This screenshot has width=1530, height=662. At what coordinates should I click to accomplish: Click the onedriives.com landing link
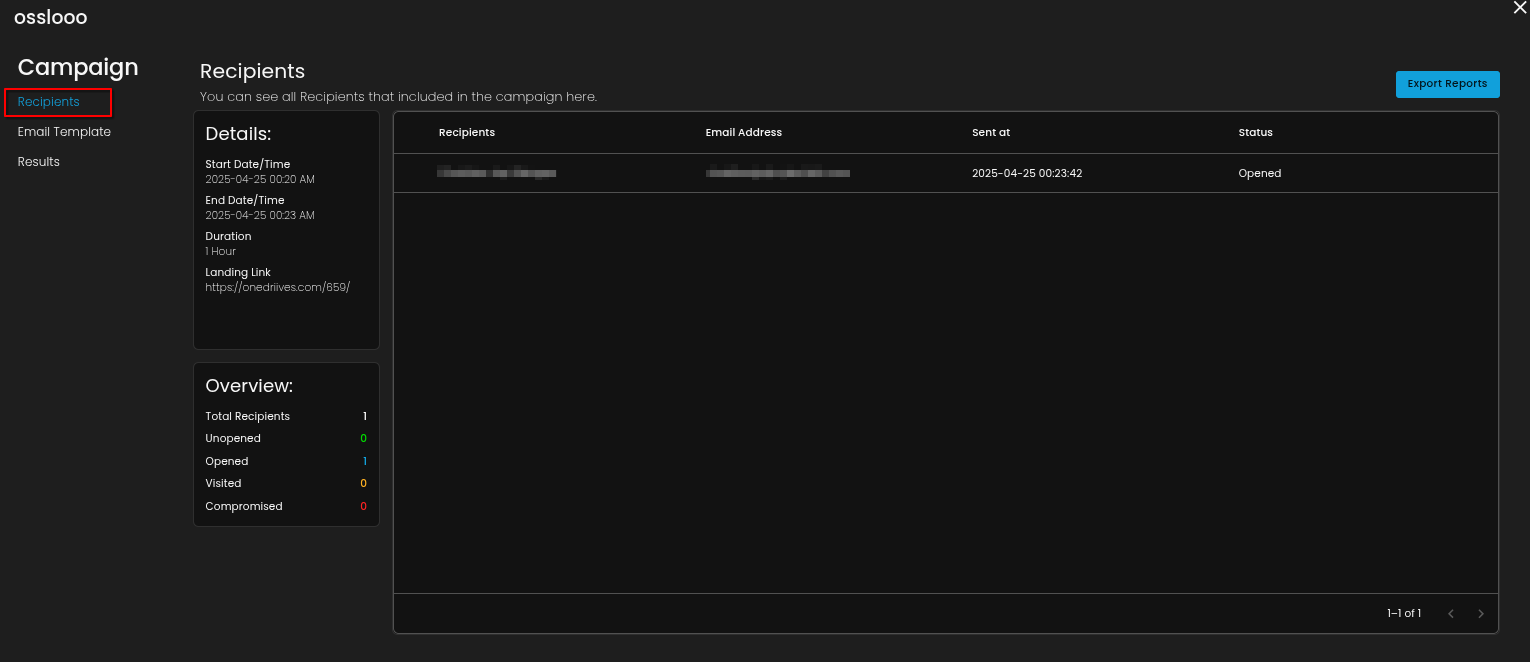click(277, 287)
